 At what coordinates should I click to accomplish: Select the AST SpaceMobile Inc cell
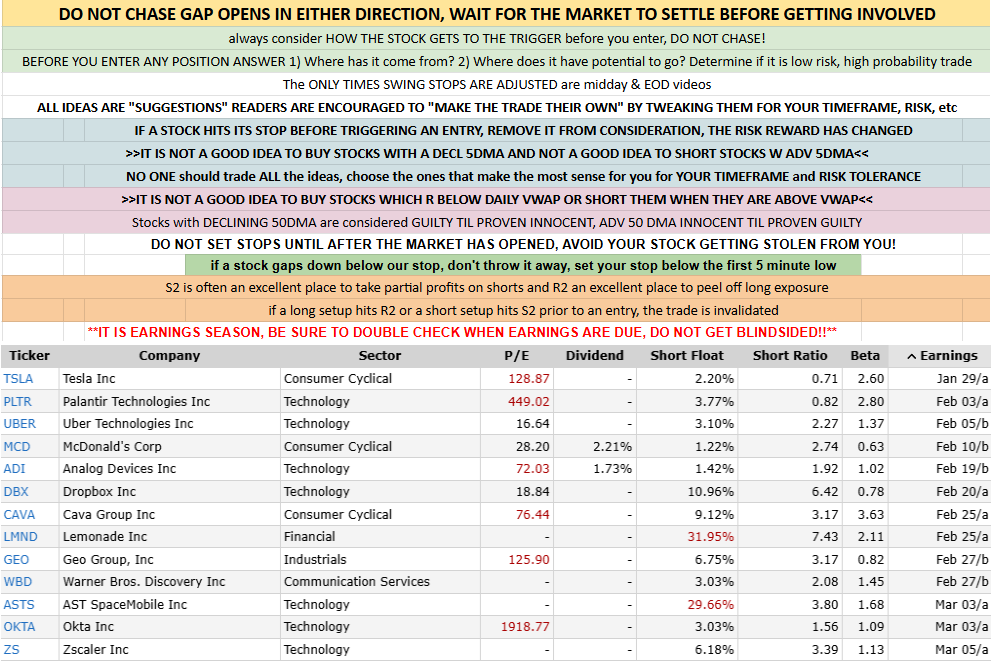pyautogui.click(x=169, y=604)
